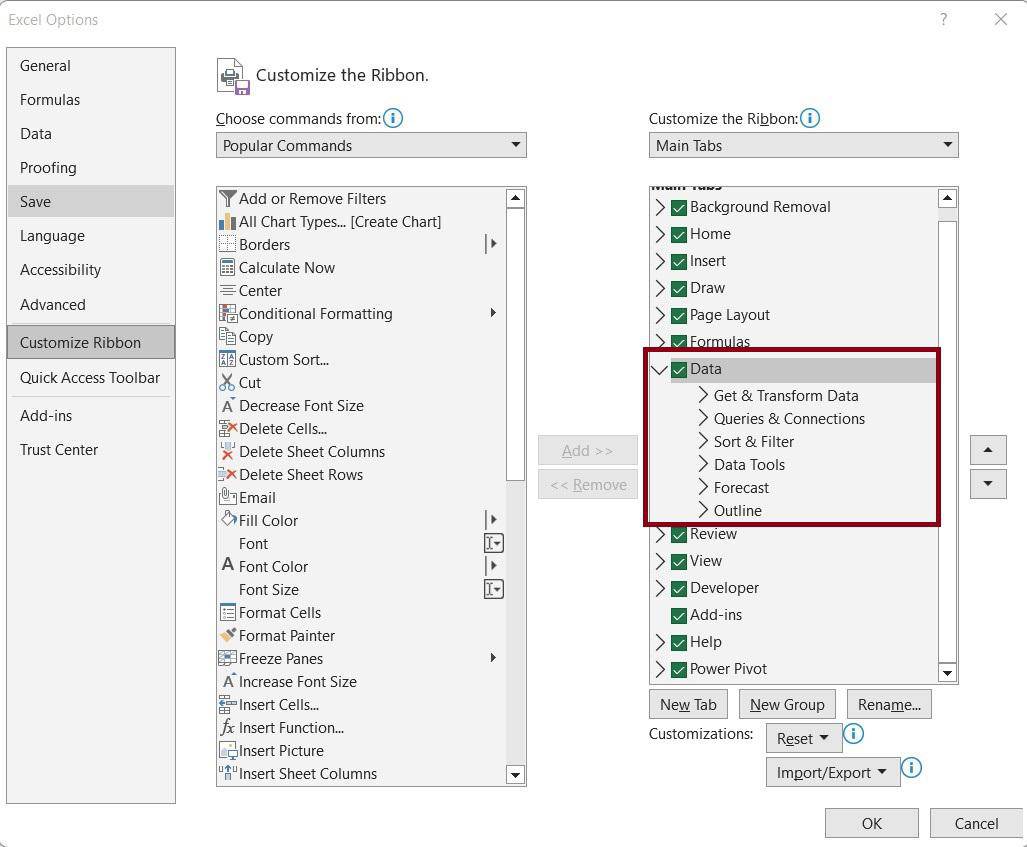Viewport: 1027px width, 847px height.
Task: Click the New Tab button
Action: [688, 704]
